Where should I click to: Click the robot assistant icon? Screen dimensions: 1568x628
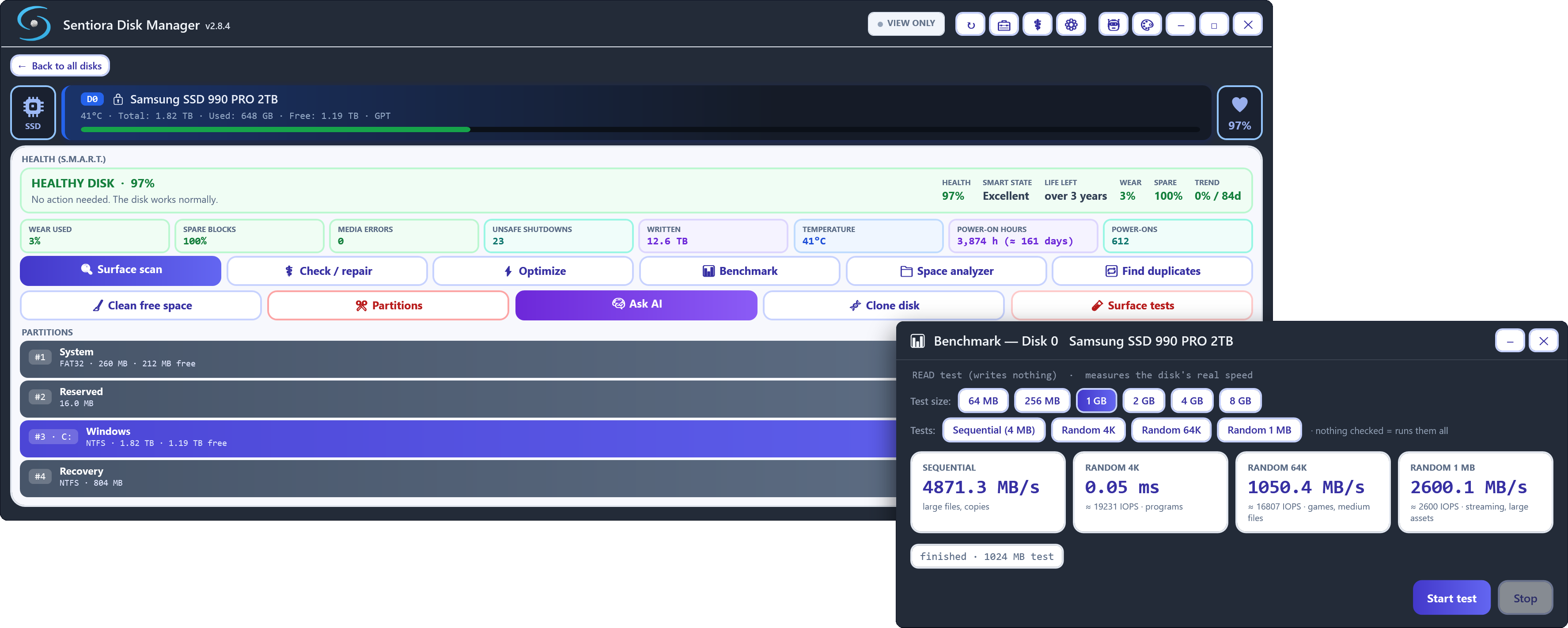click(x=1114, y=25)
